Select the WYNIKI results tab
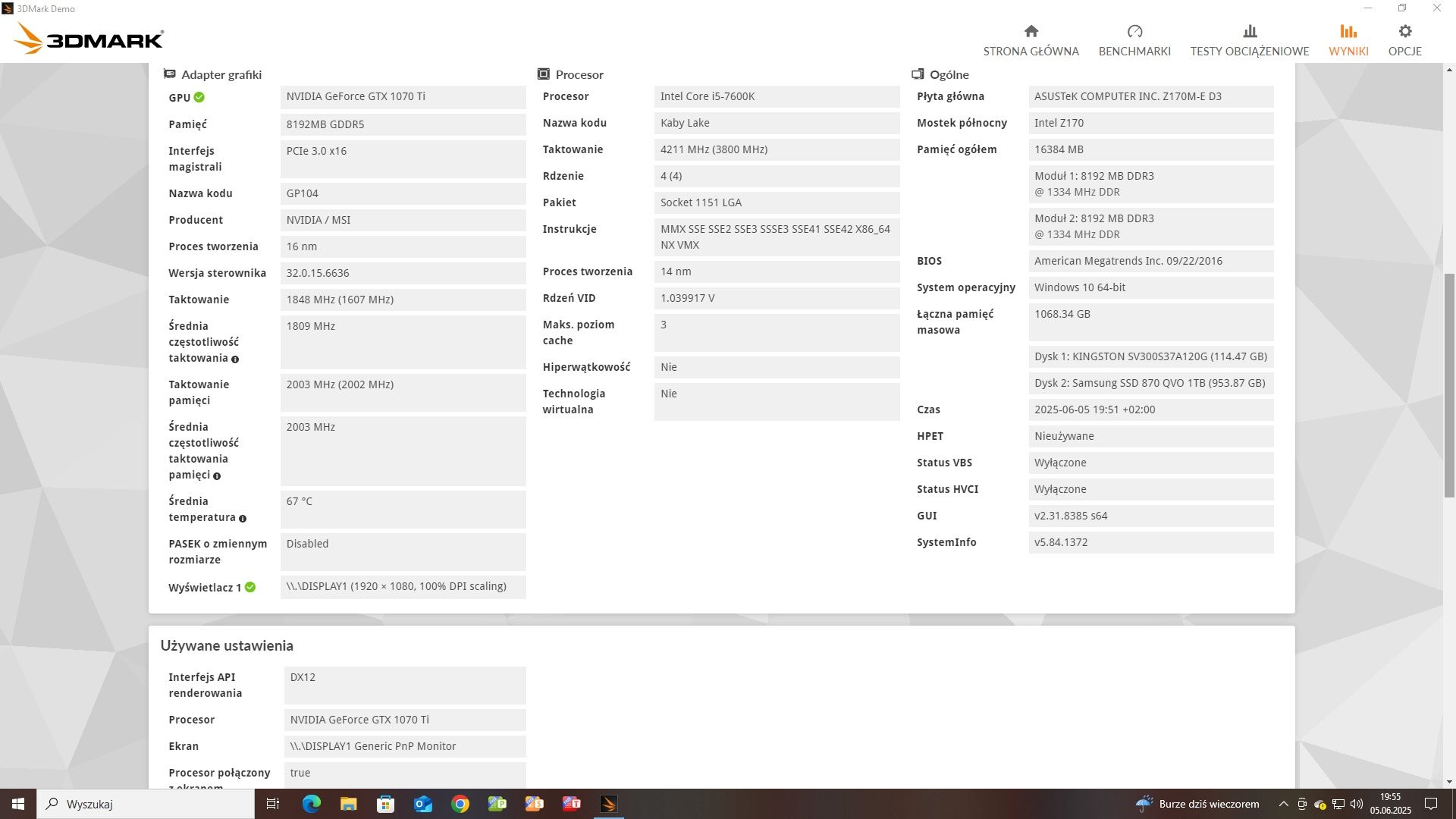The image size is (1456, 819). coord(1348,40)
